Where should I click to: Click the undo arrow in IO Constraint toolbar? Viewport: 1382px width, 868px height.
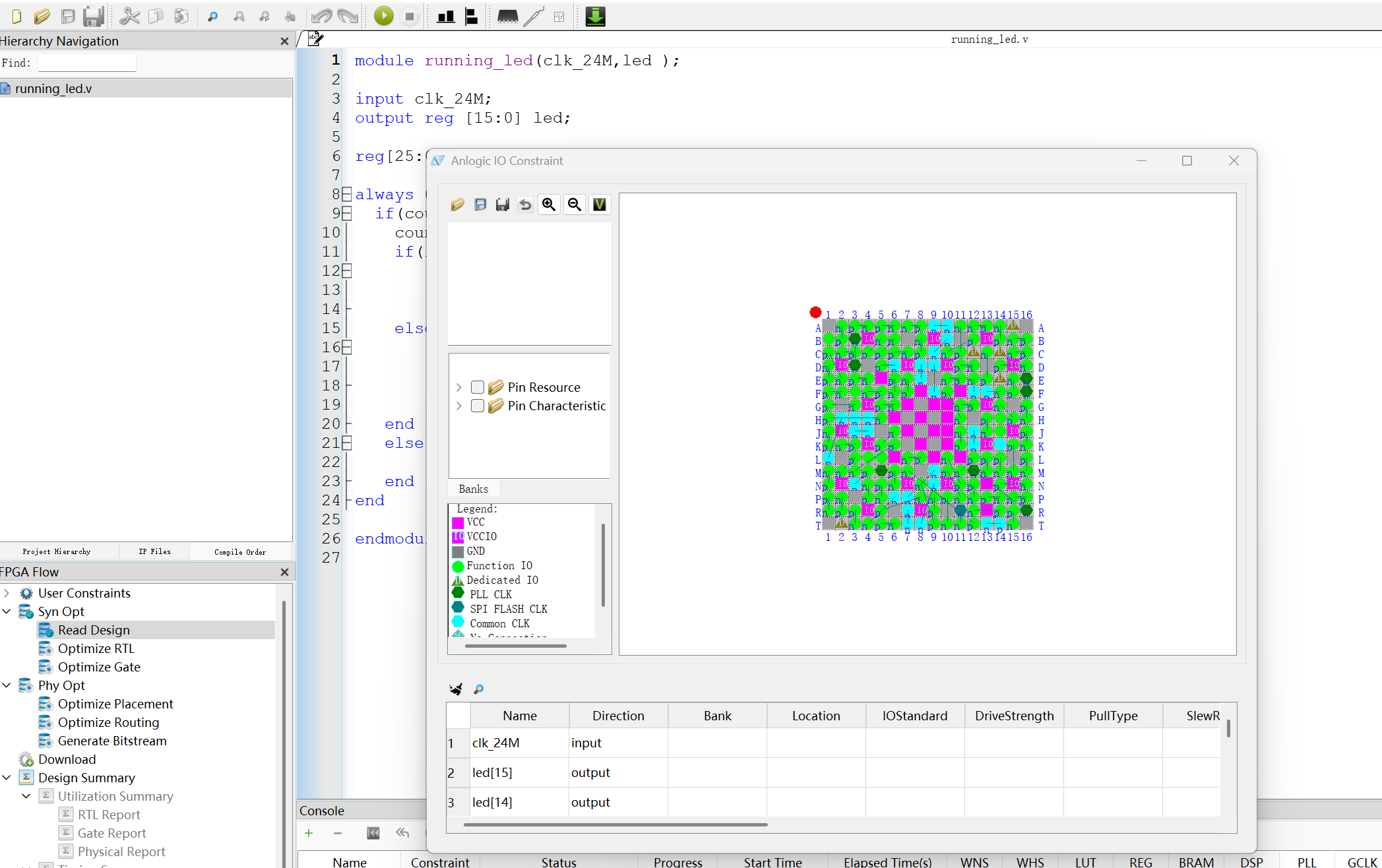pyautogui.click(x=525, y=204)
